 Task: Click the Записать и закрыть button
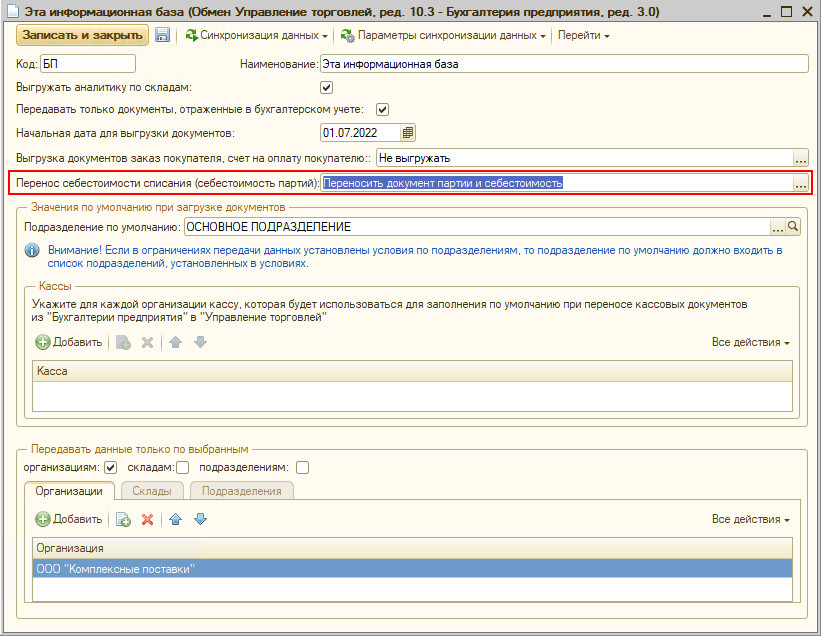(x=82, y=35)
